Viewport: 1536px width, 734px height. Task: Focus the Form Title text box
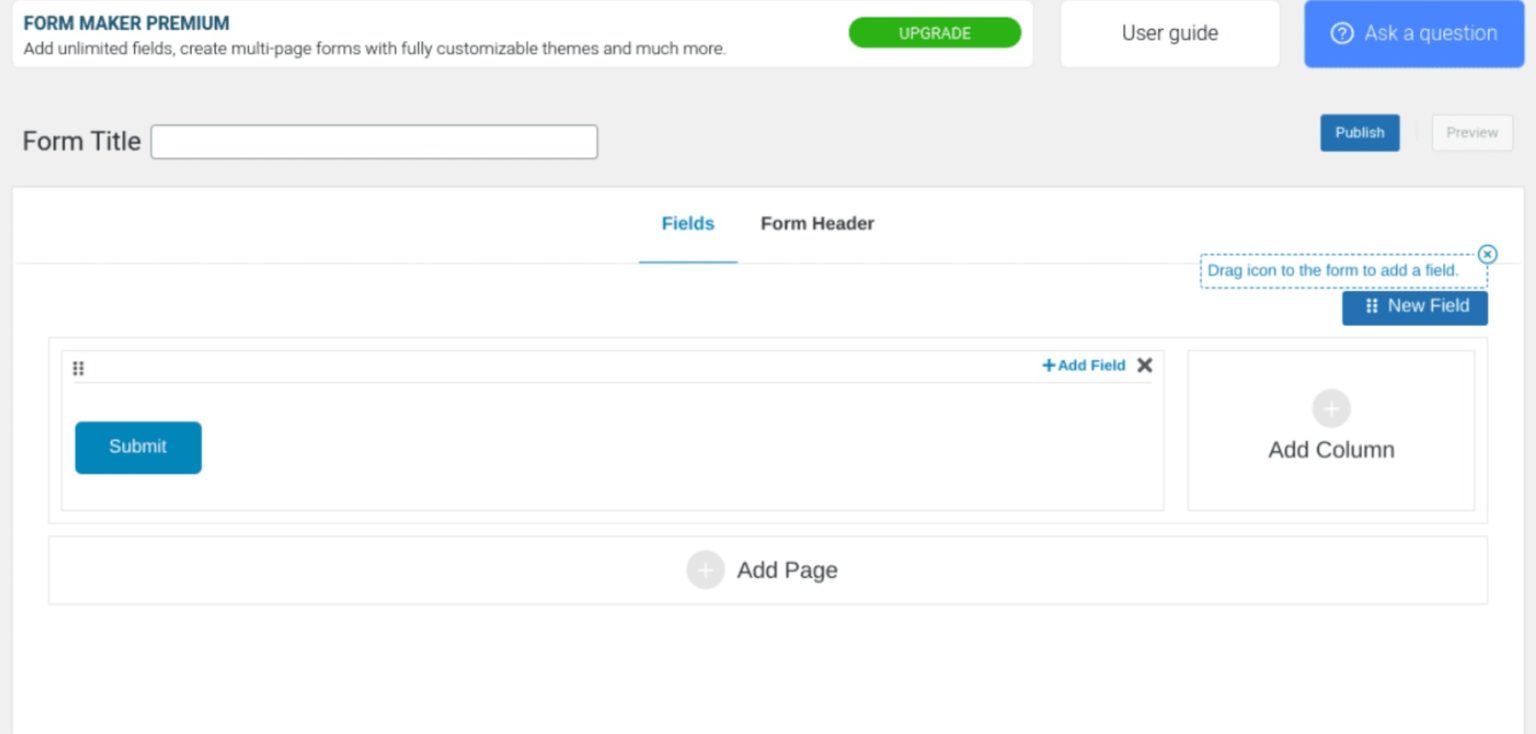coord(374,142)
